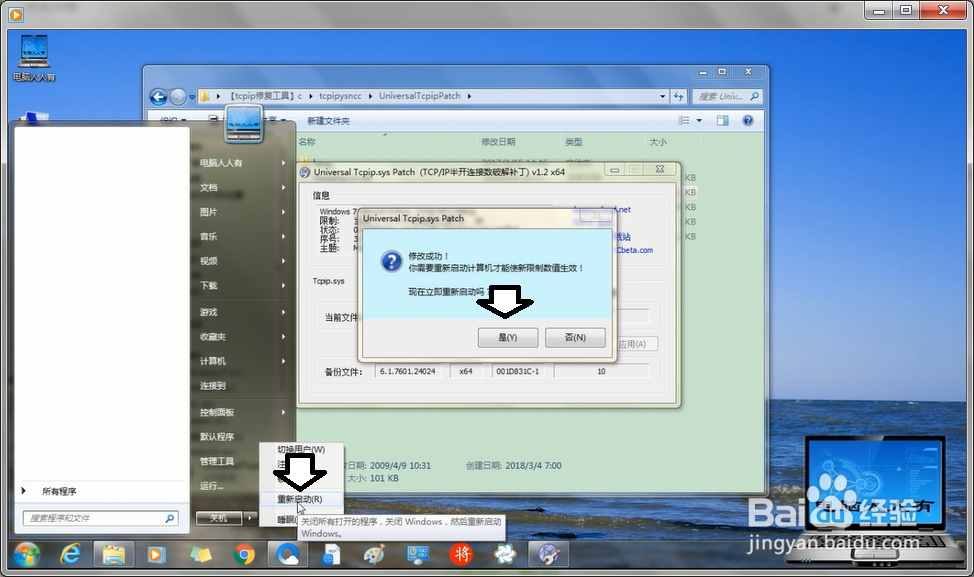Expand the shutdown options arrow button
Viewport: 974px width, 577px height.
click(x=250, y=517)
